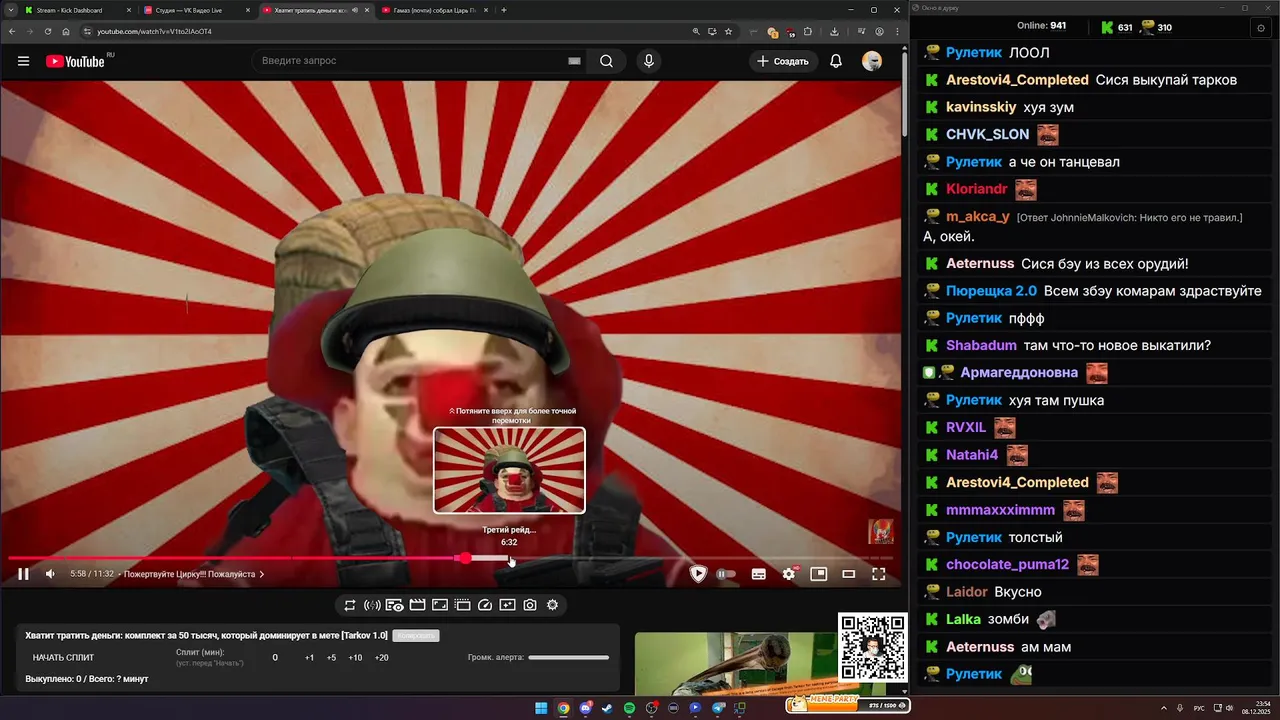Viewport: 1280px width, 720px height.
Task: Open the Chrome extensions puzzle menu
Action: coord(808,31)
